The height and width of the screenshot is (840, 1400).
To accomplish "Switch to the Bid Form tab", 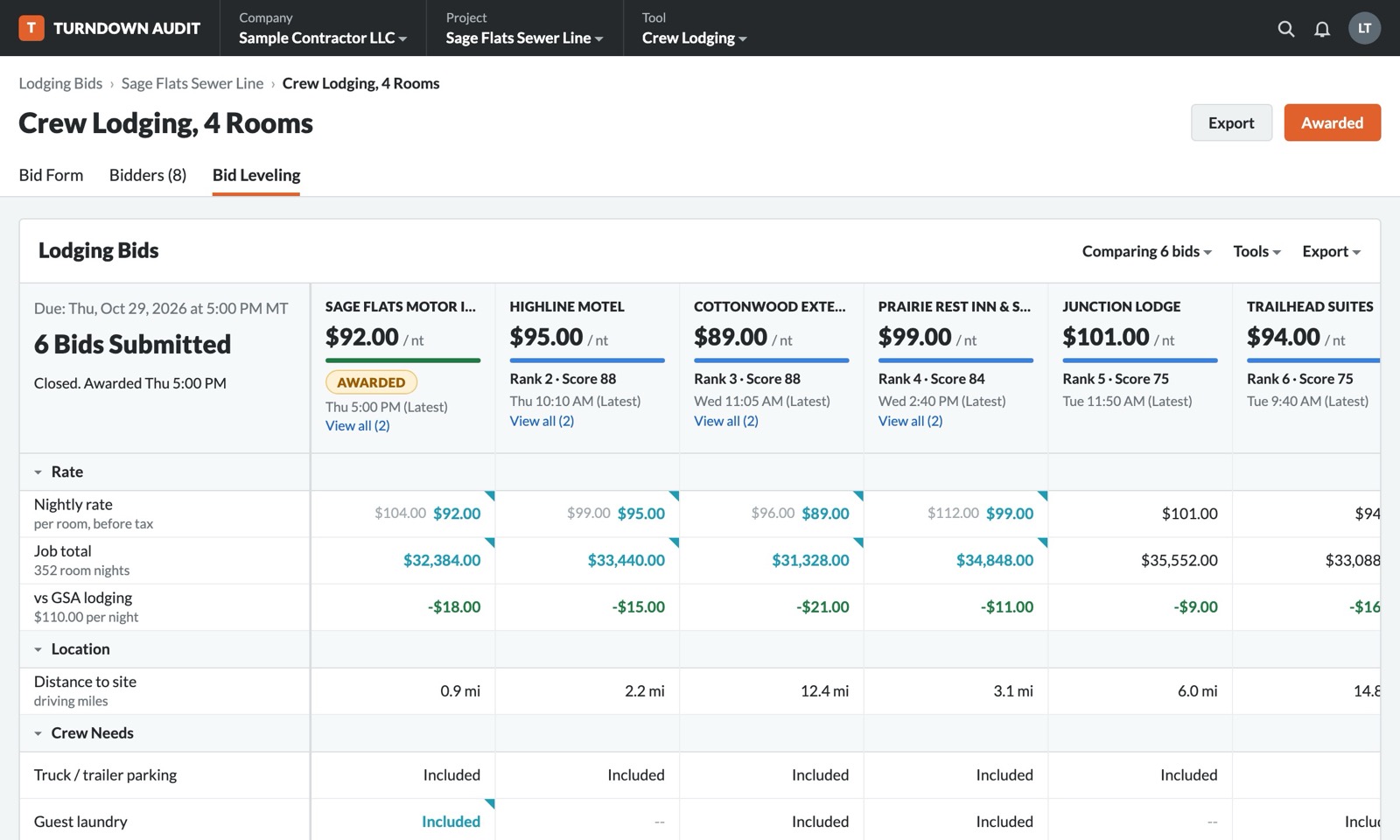I will (51, 175).
